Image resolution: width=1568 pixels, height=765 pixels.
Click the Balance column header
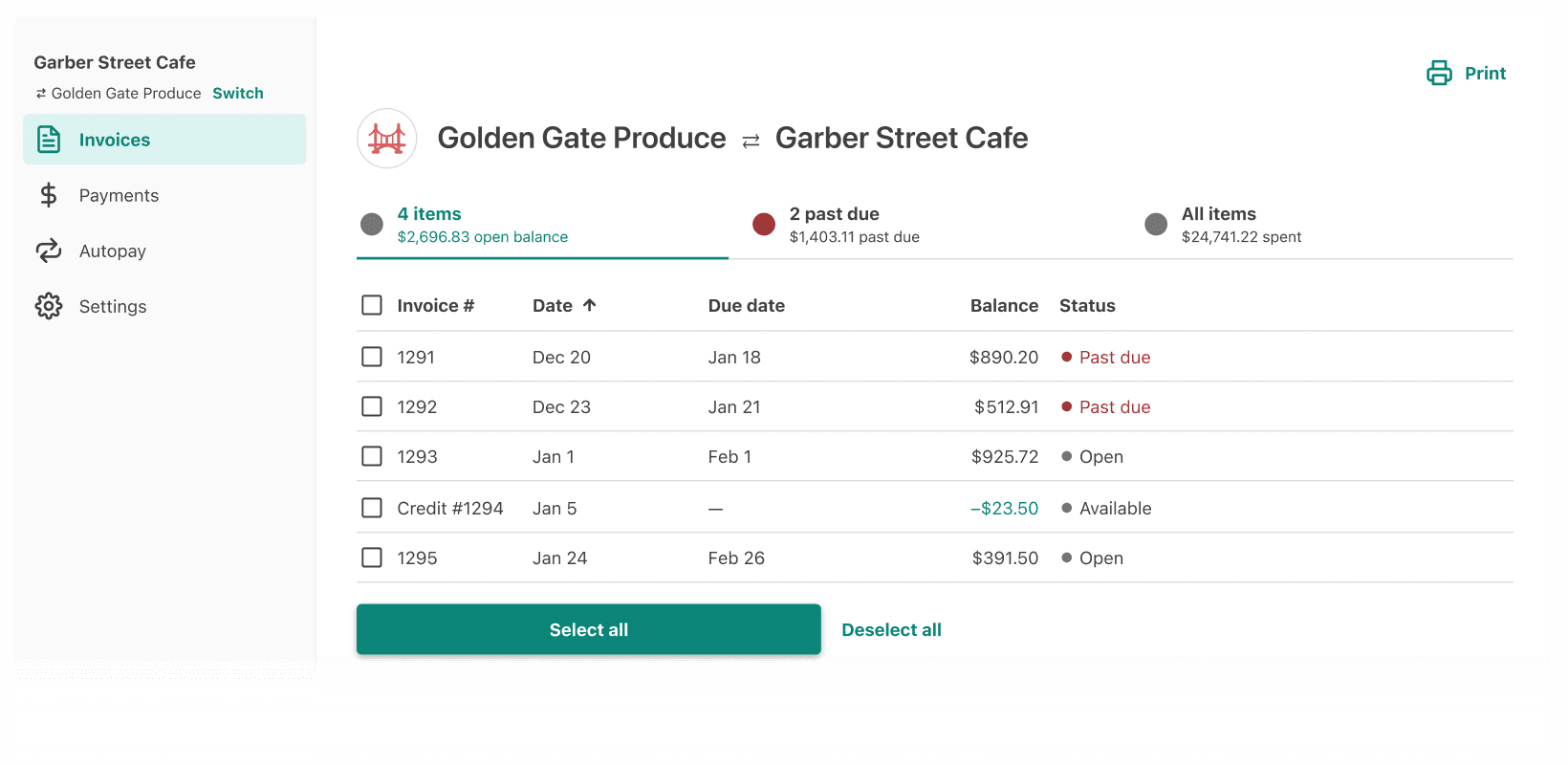pyautogui.click(x=1004, y=305)
